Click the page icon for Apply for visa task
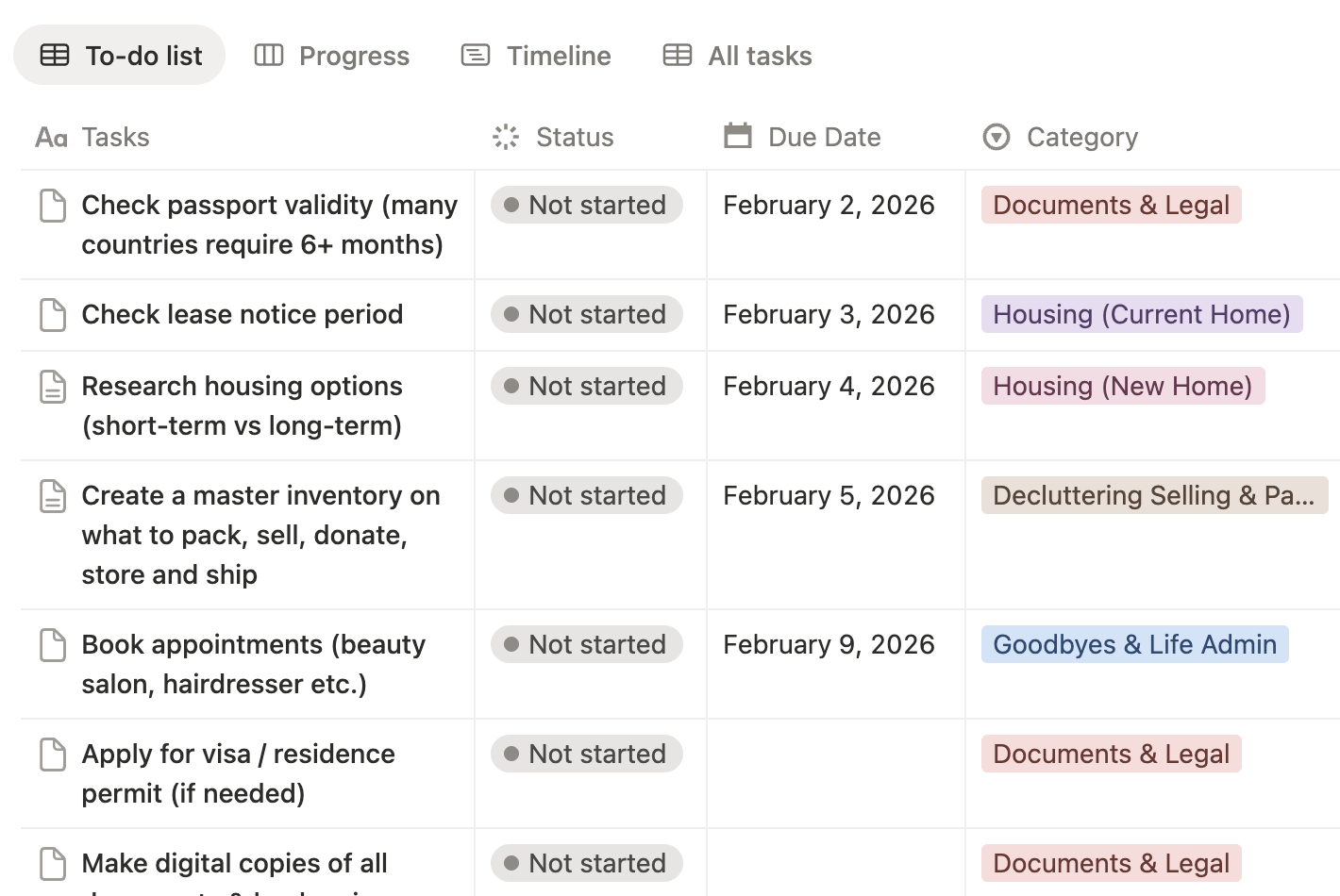This screenshot has width=1340, height=896. [53, 755]
